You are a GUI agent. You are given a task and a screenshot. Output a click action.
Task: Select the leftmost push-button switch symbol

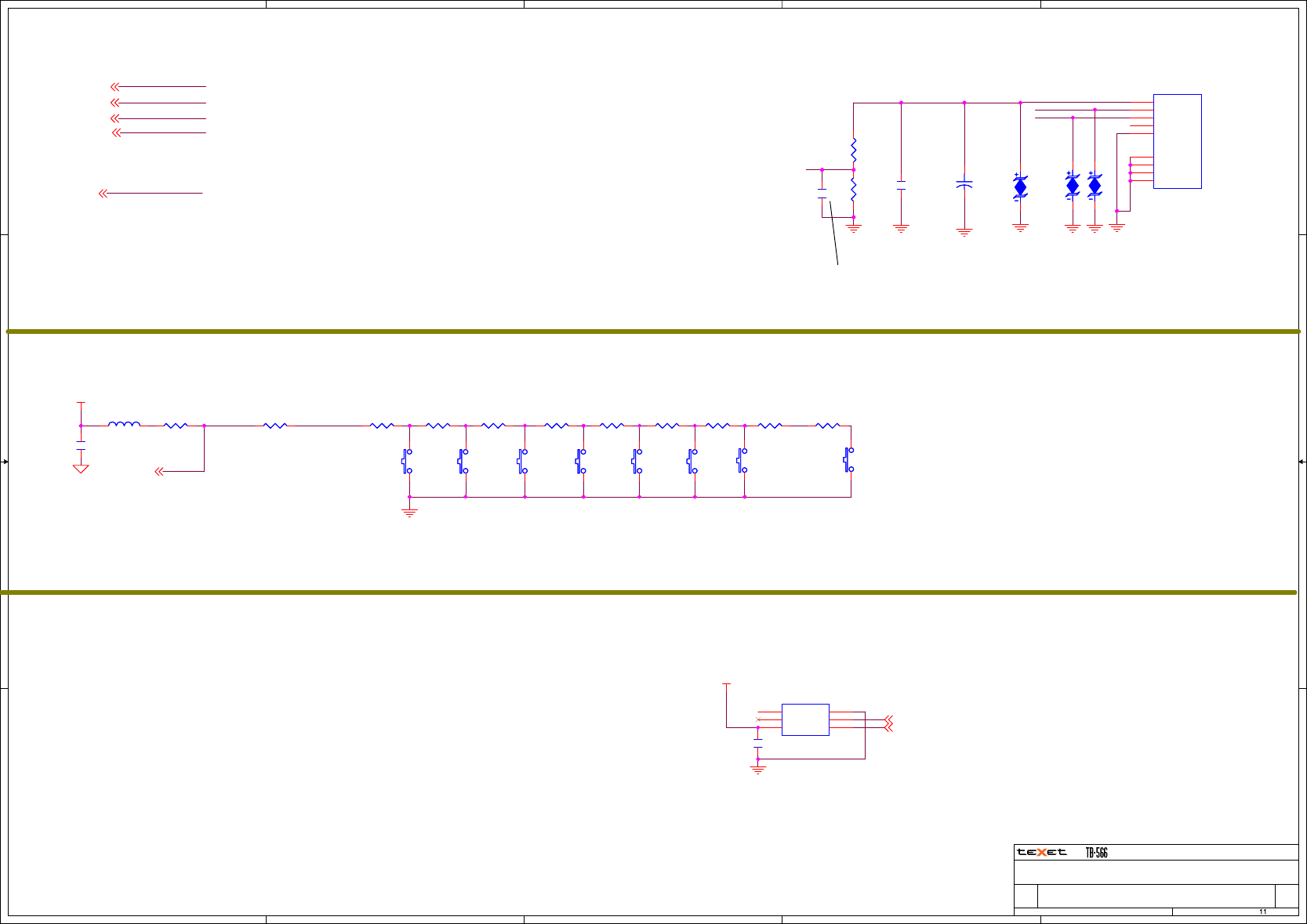(x=407, y=461)
